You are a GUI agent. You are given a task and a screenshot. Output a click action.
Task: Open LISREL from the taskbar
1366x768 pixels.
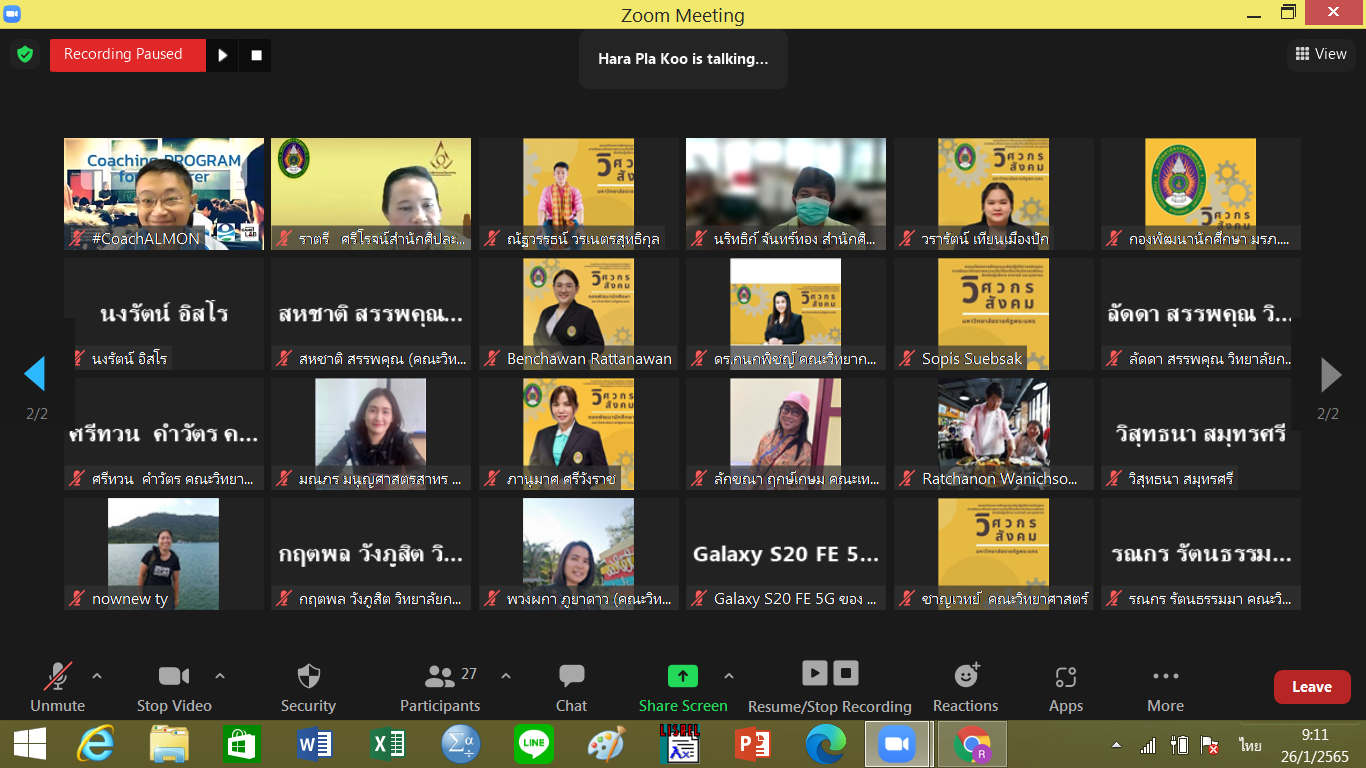pyautogui.click(x=679, y=744)
